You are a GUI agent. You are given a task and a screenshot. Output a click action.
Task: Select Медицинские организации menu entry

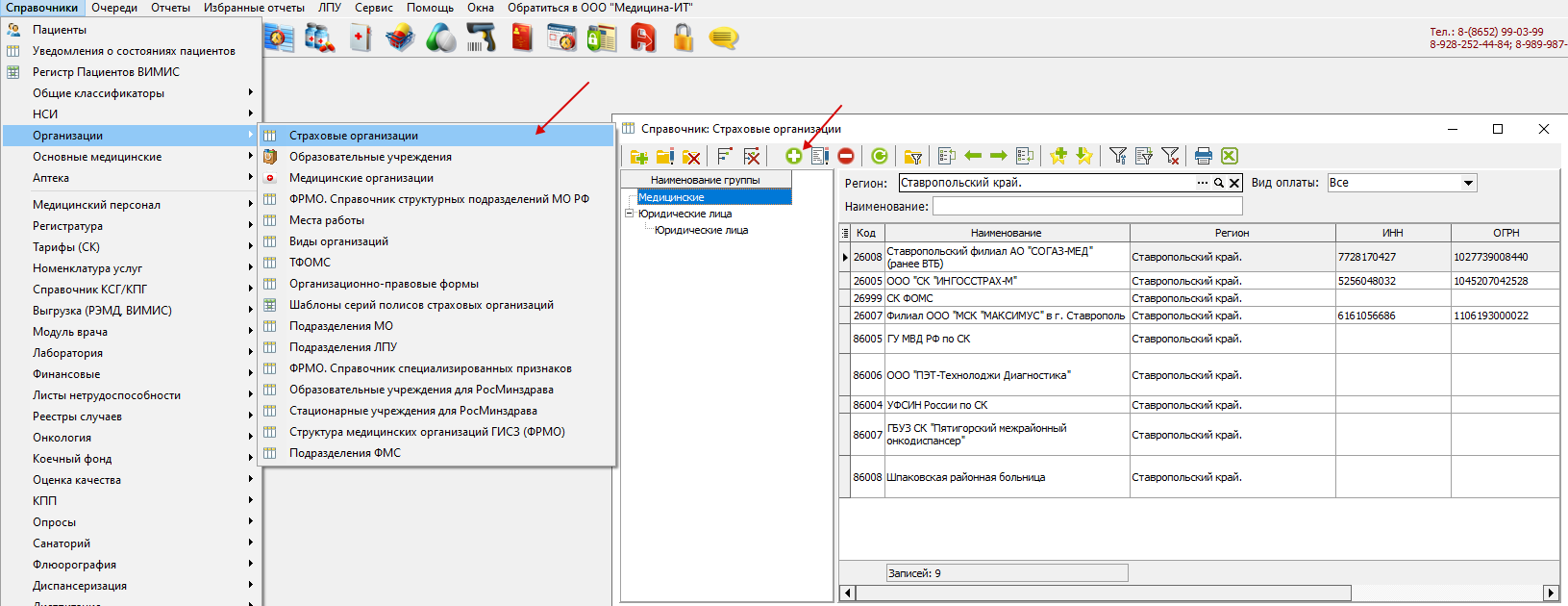[361, 178]
